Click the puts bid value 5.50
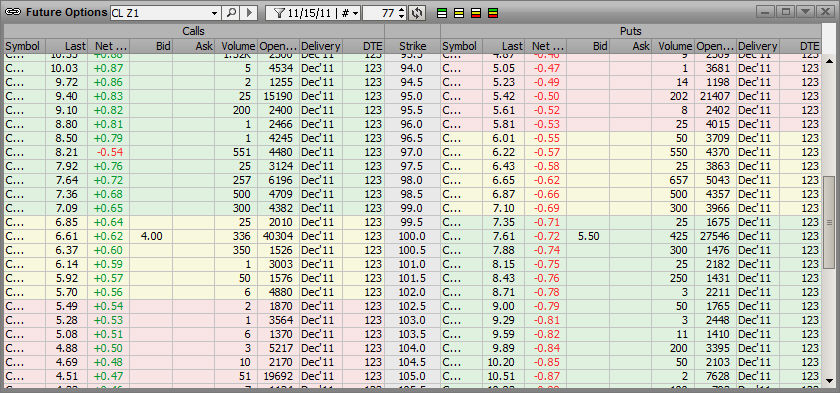Screen dimensions: 840x393 click(588, 236)
